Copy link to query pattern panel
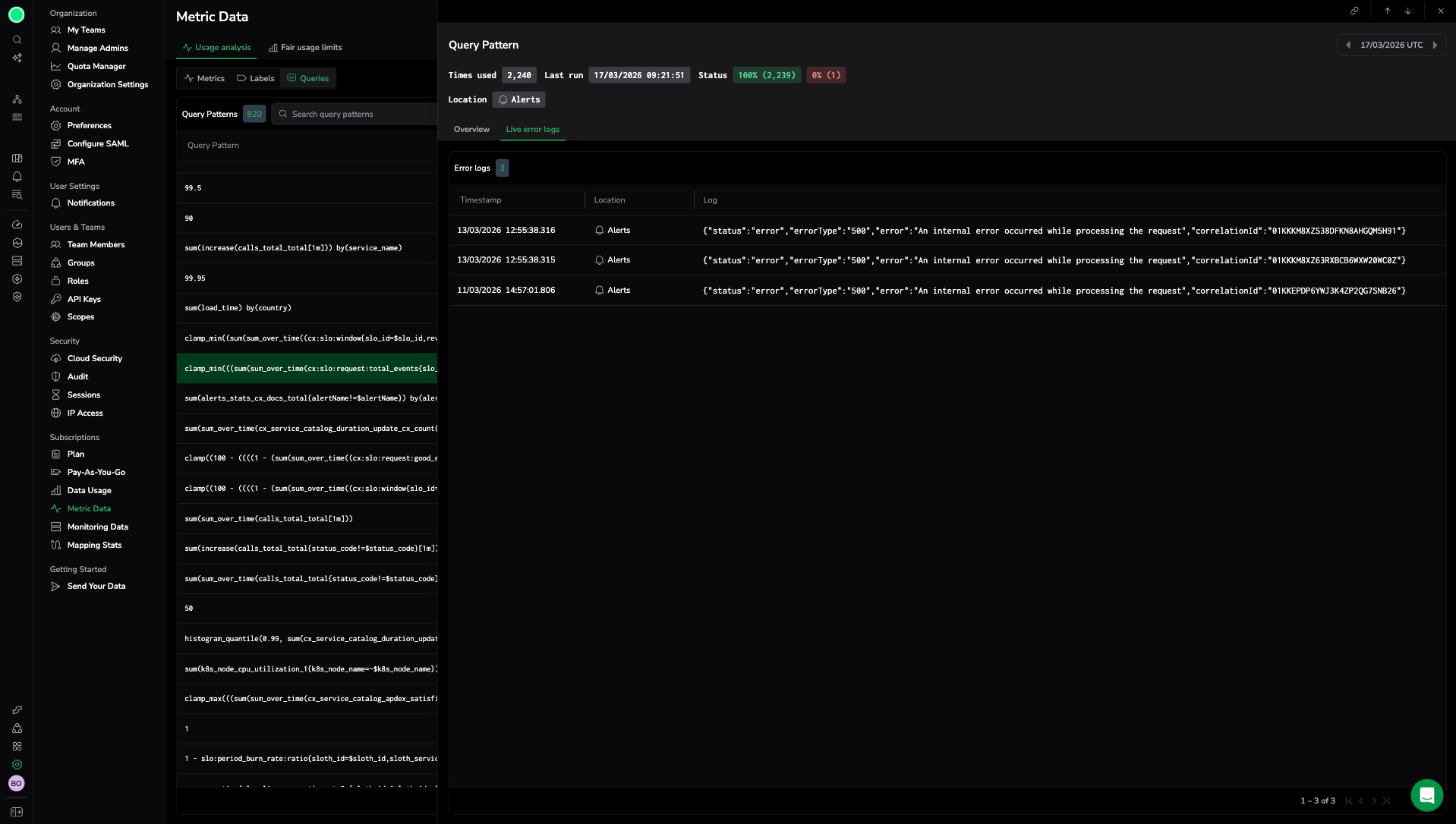Image resolution: width=1456 pixels, height=824 pixels. tap(1354, 11)
